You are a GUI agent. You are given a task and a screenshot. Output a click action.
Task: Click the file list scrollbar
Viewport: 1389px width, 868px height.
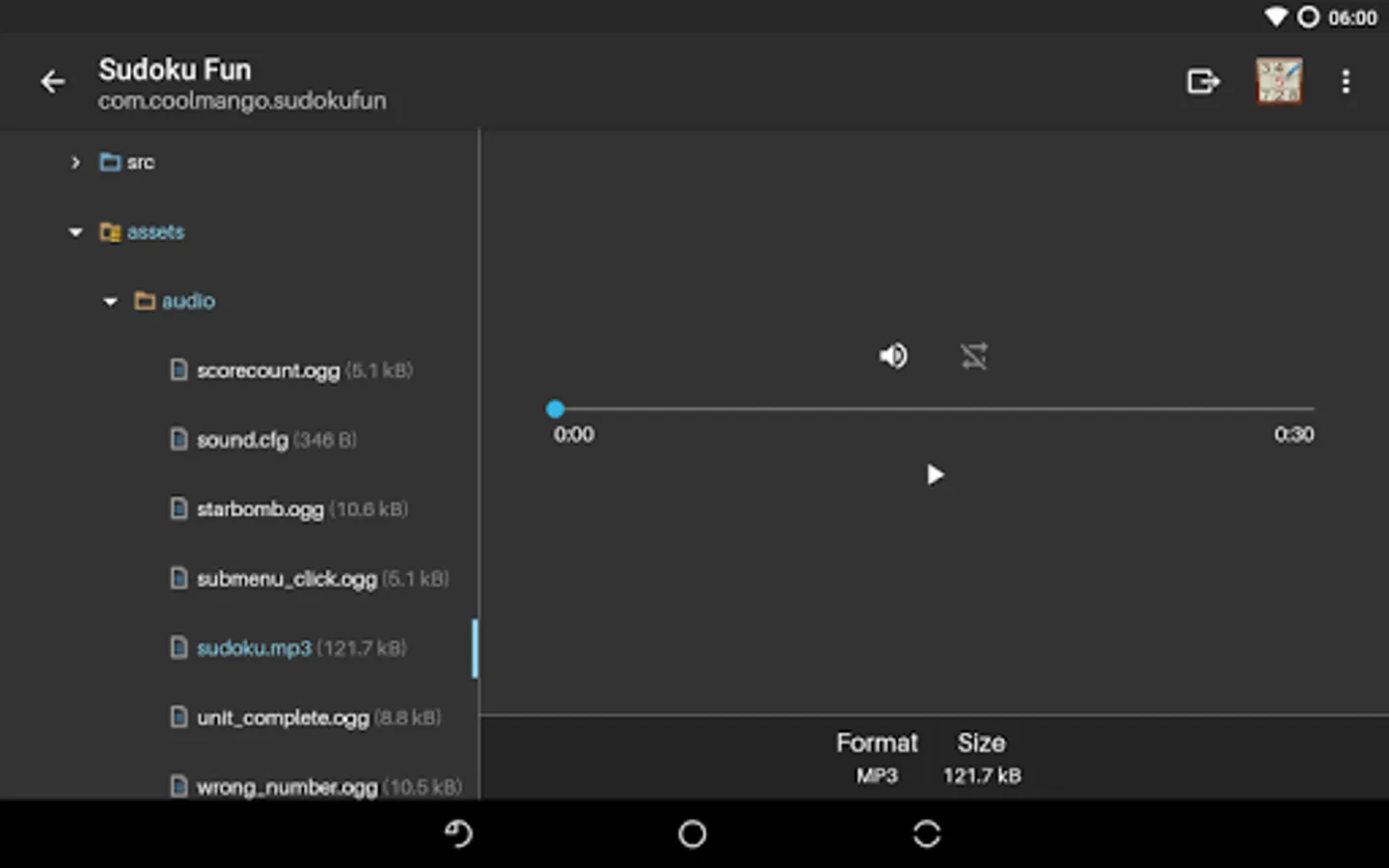coord(475,648)
